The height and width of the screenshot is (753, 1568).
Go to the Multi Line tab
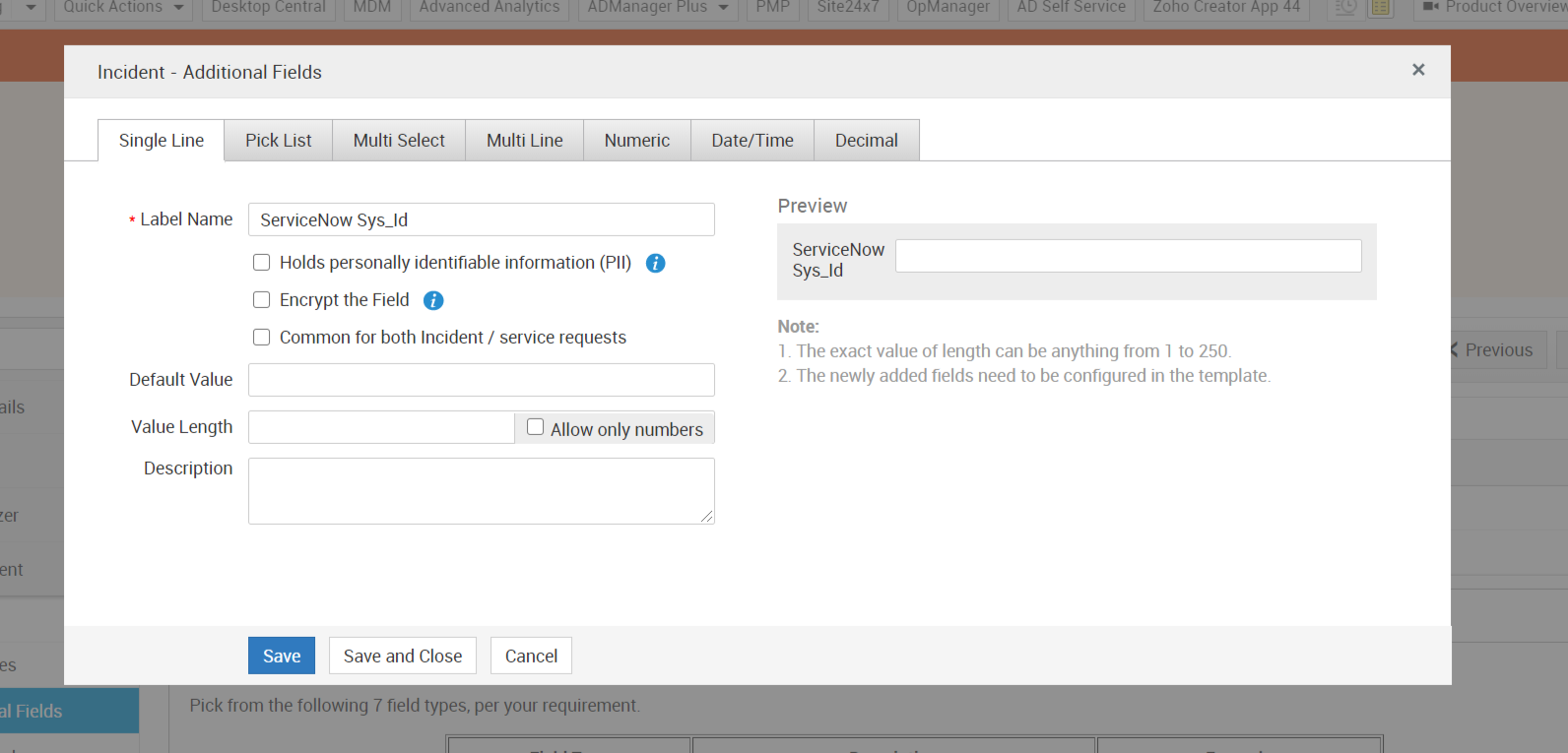tap(525, 140)
